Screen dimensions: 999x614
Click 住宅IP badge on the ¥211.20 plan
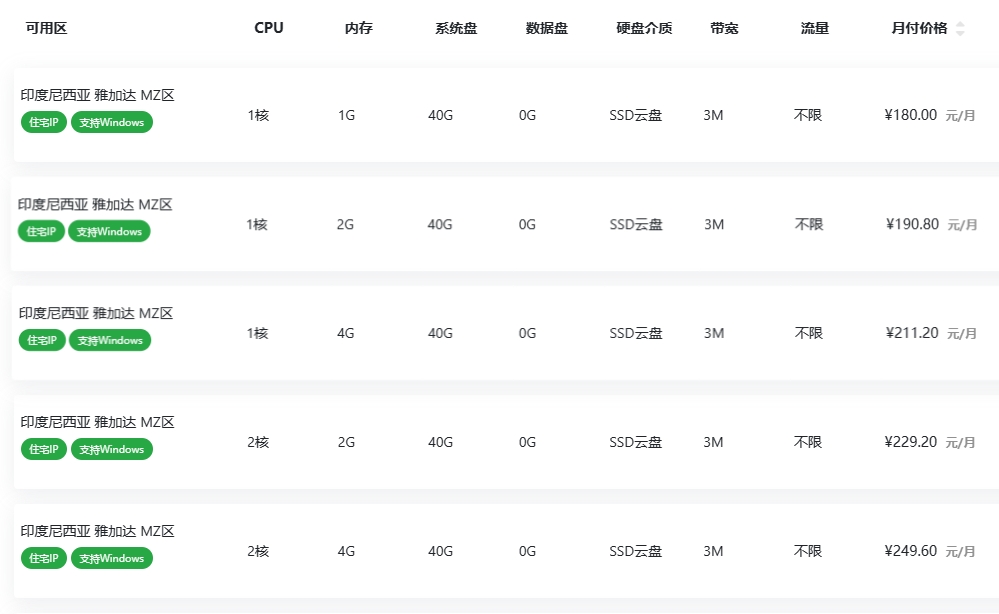coord(42,340)
